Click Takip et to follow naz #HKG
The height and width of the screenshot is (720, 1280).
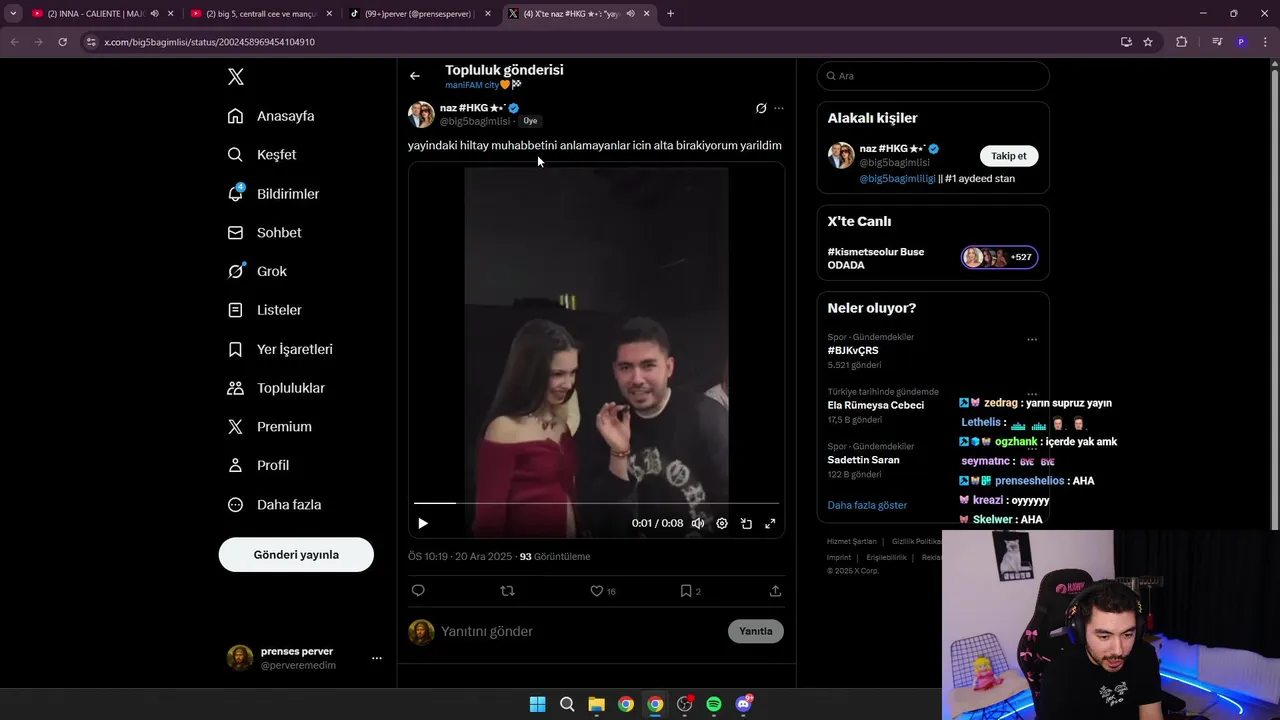click(x=1009, y=156)
